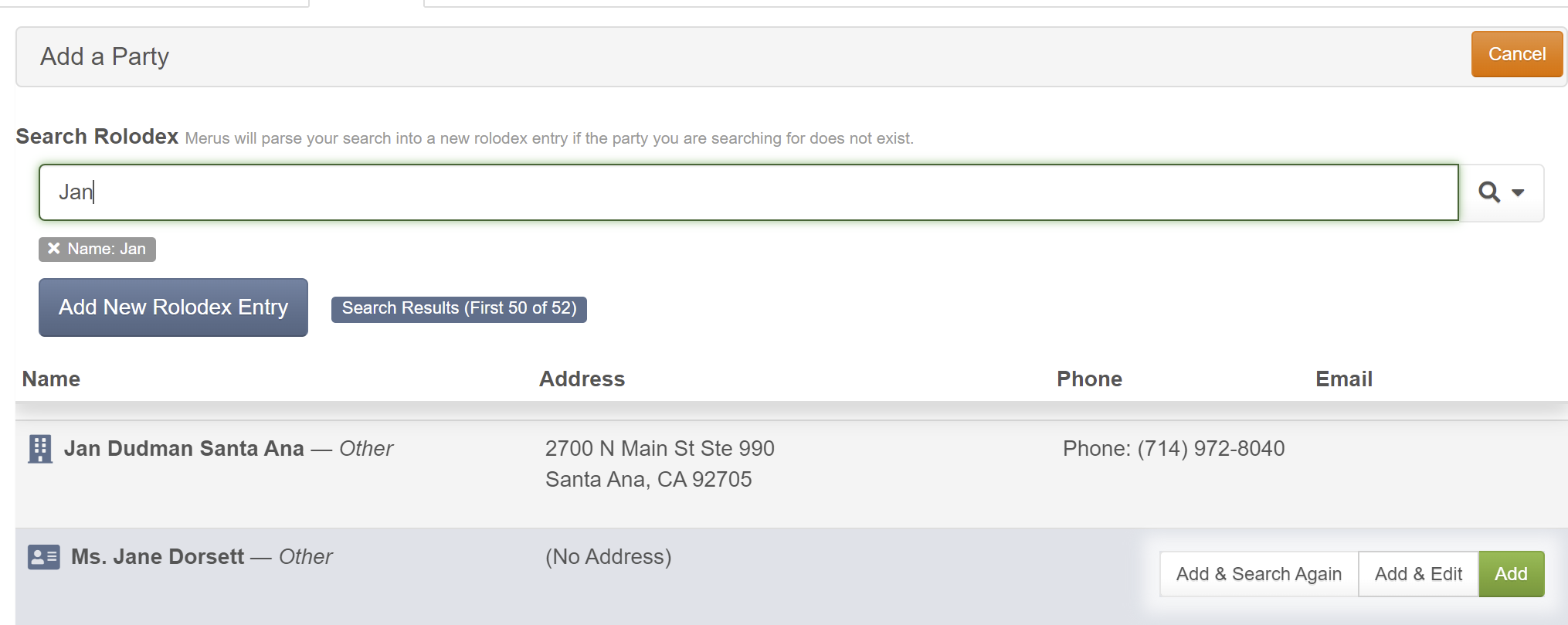Image resolution: width=1568 pixels, height=625 pixels.
Task: Choose Add & Edit for Jane Dorsett
Action: coord(1418,574)
